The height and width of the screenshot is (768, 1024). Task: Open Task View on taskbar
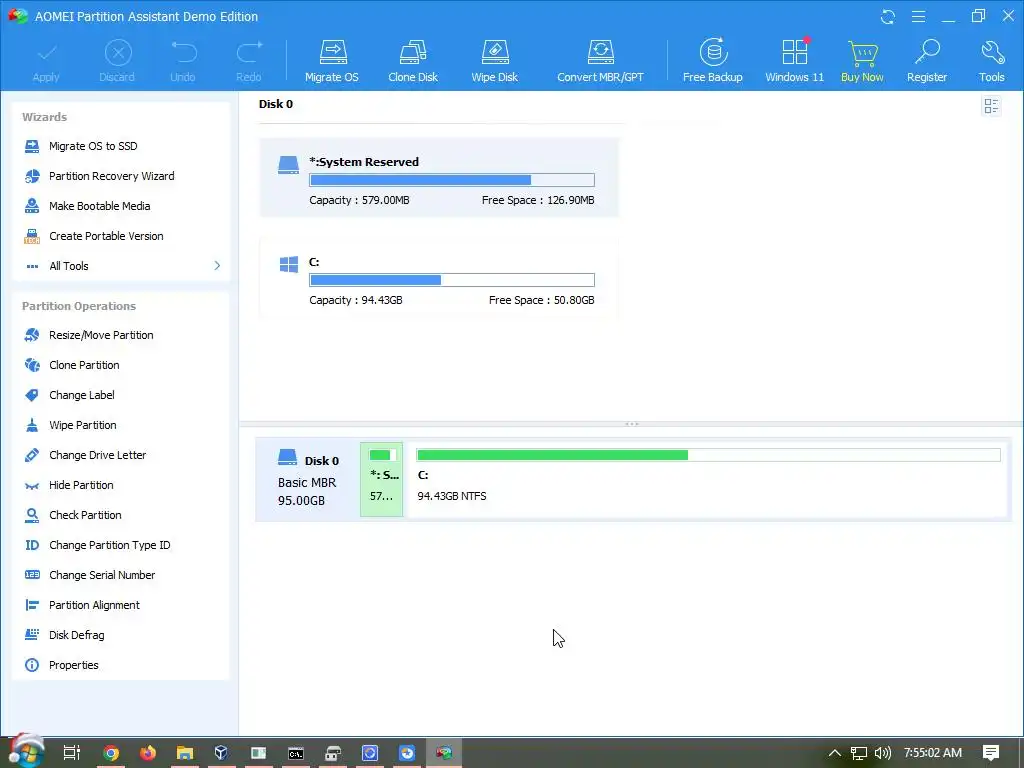72,753
